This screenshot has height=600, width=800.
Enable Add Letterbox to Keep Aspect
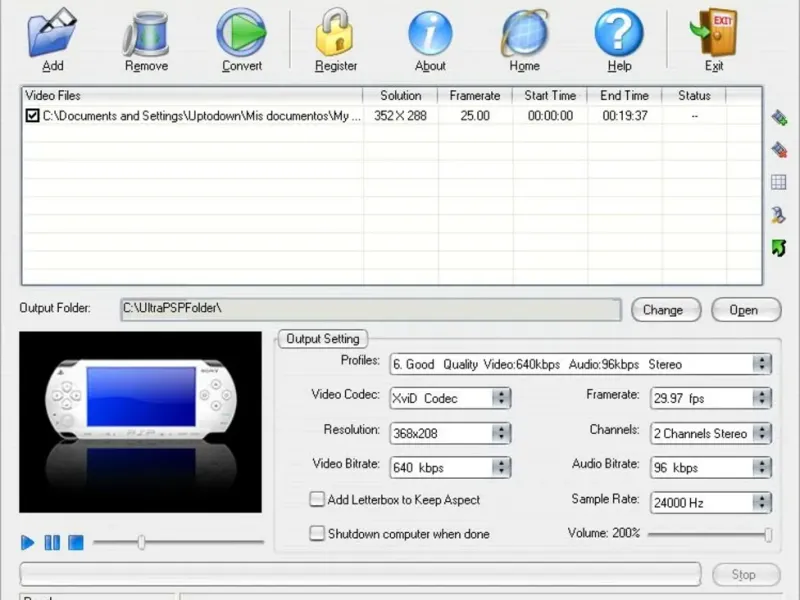(316, 499)
